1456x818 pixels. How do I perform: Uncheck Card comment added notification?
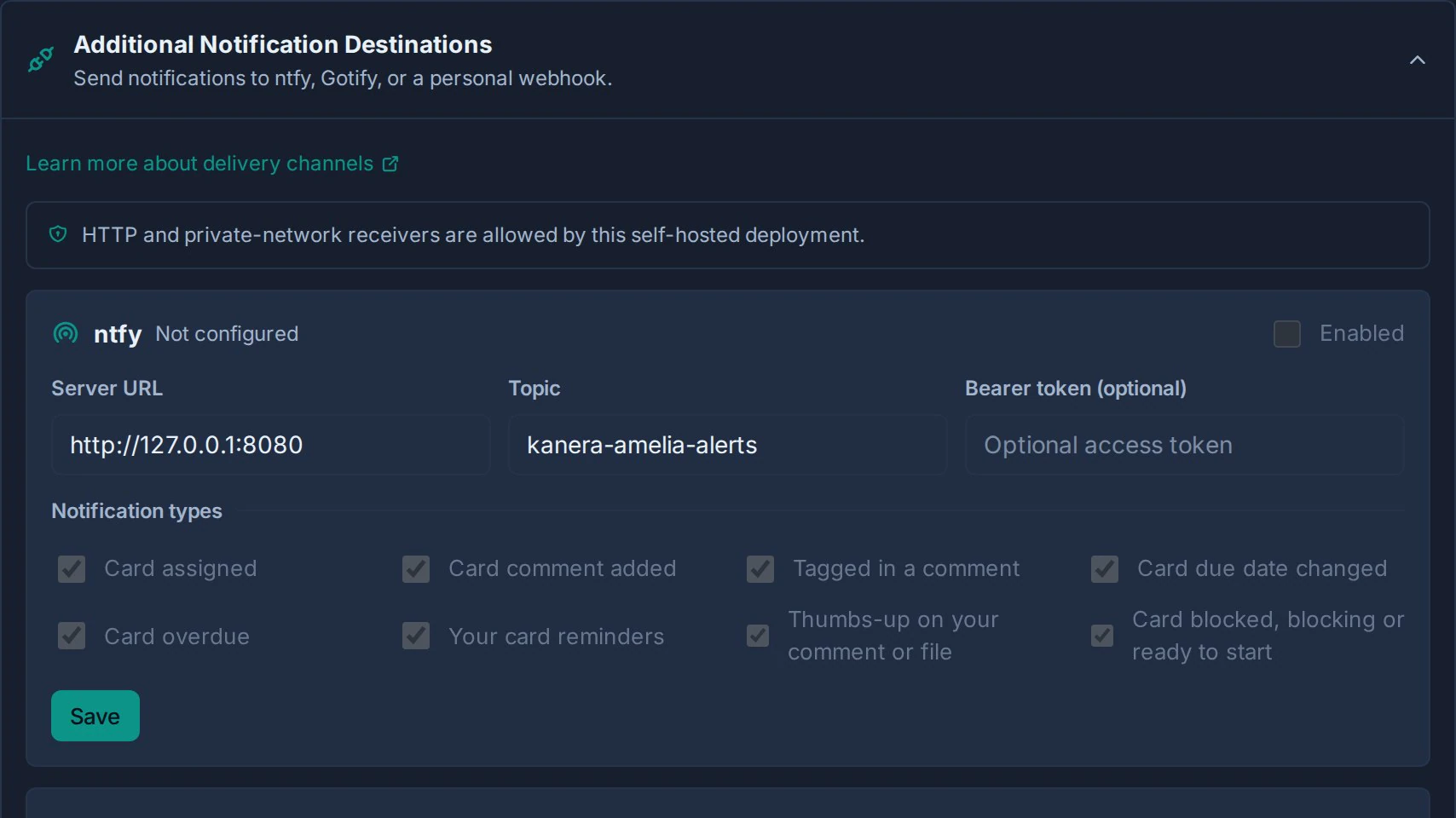coord(416,569)
